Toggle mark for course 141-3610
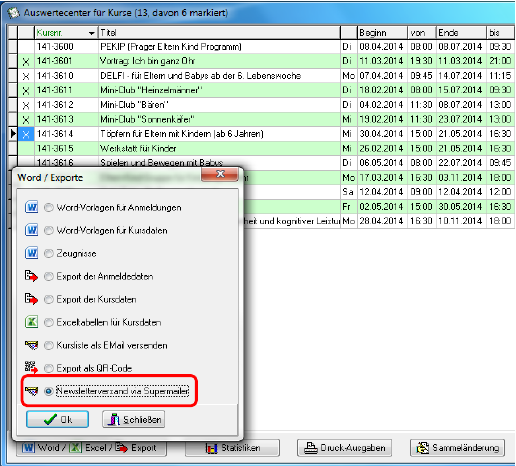516x466 pixels. 26,76
